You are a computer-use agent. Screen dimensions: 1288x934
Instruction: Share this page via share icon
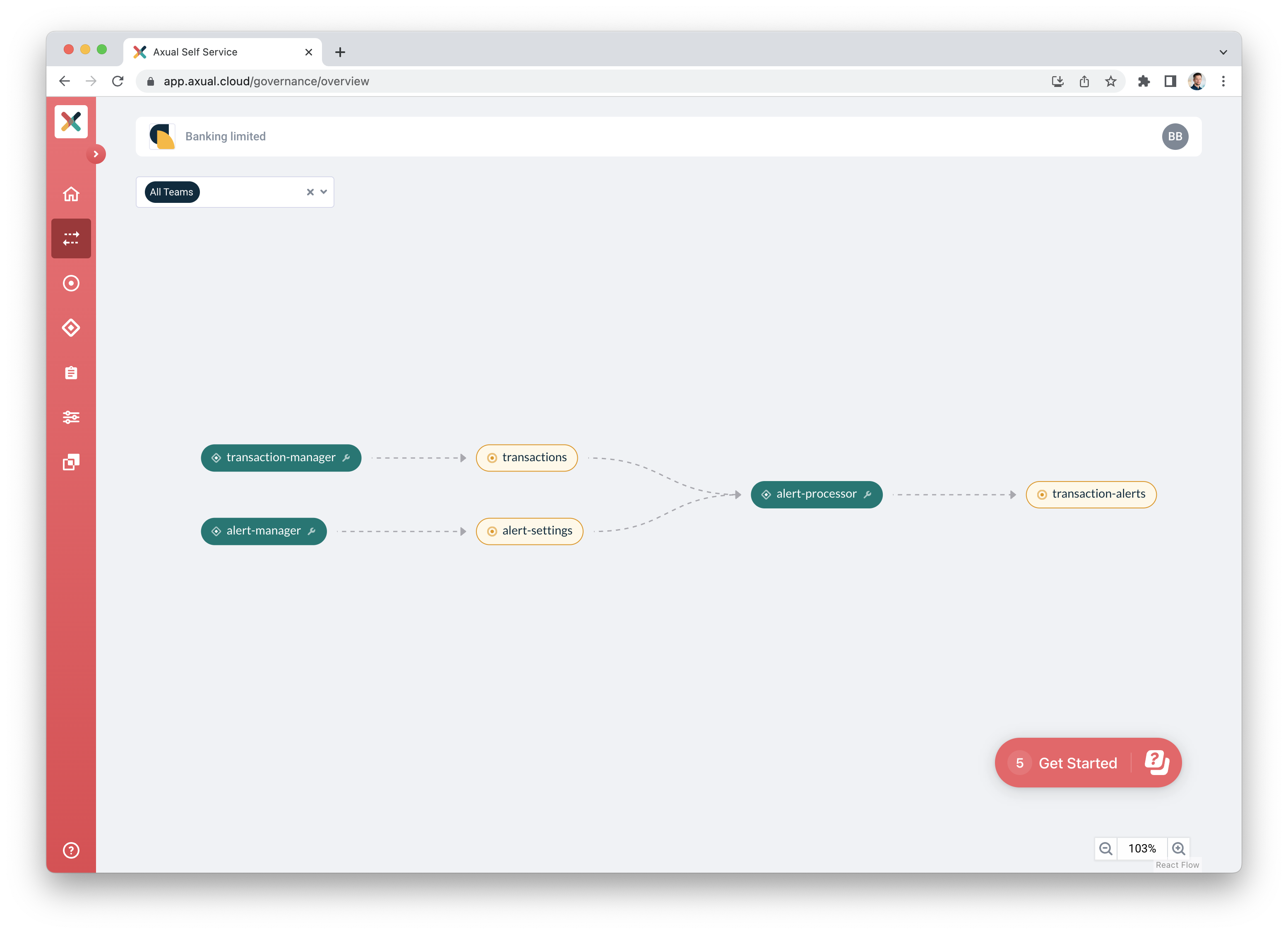pos(1084,81)
